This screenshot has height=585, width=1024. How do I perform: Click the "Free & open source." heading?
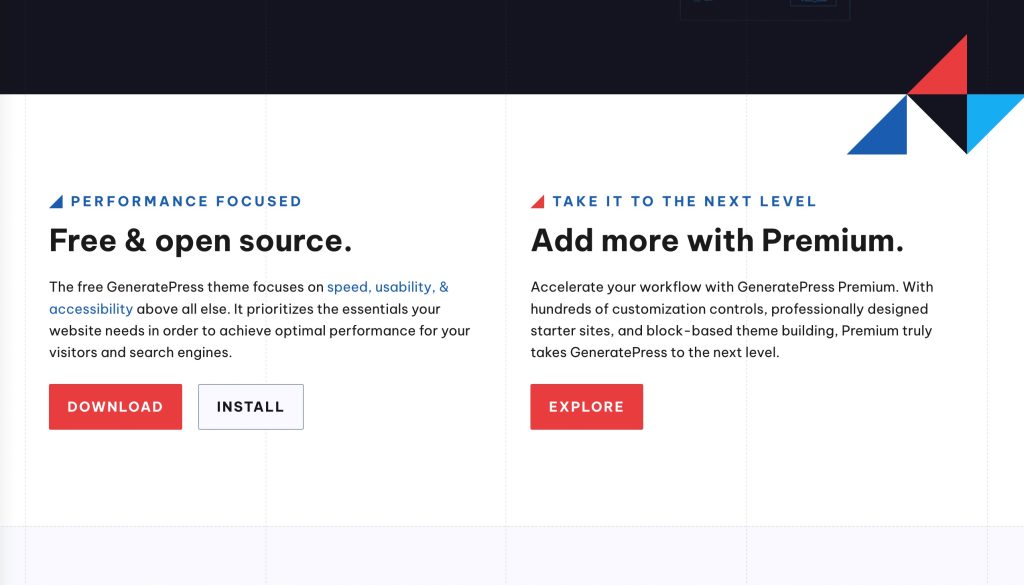[200, 240]
